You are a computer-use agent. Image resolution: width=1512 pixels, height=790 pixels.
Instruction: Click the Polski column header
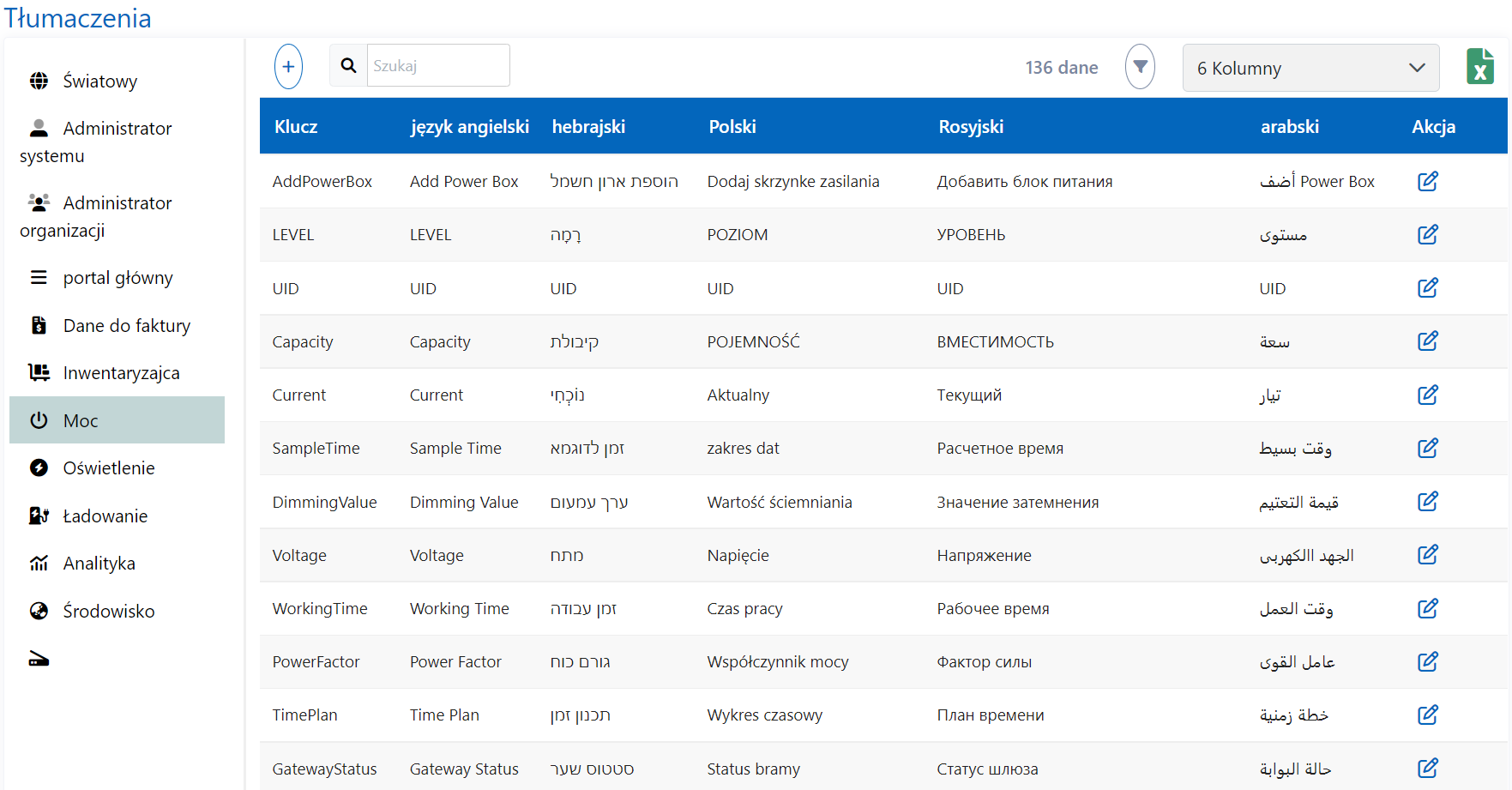coord(732,127)
